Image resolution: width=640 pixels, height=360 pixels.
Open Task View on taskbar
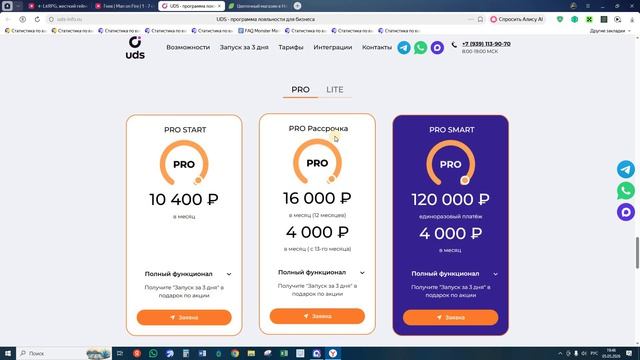[120, 353]
